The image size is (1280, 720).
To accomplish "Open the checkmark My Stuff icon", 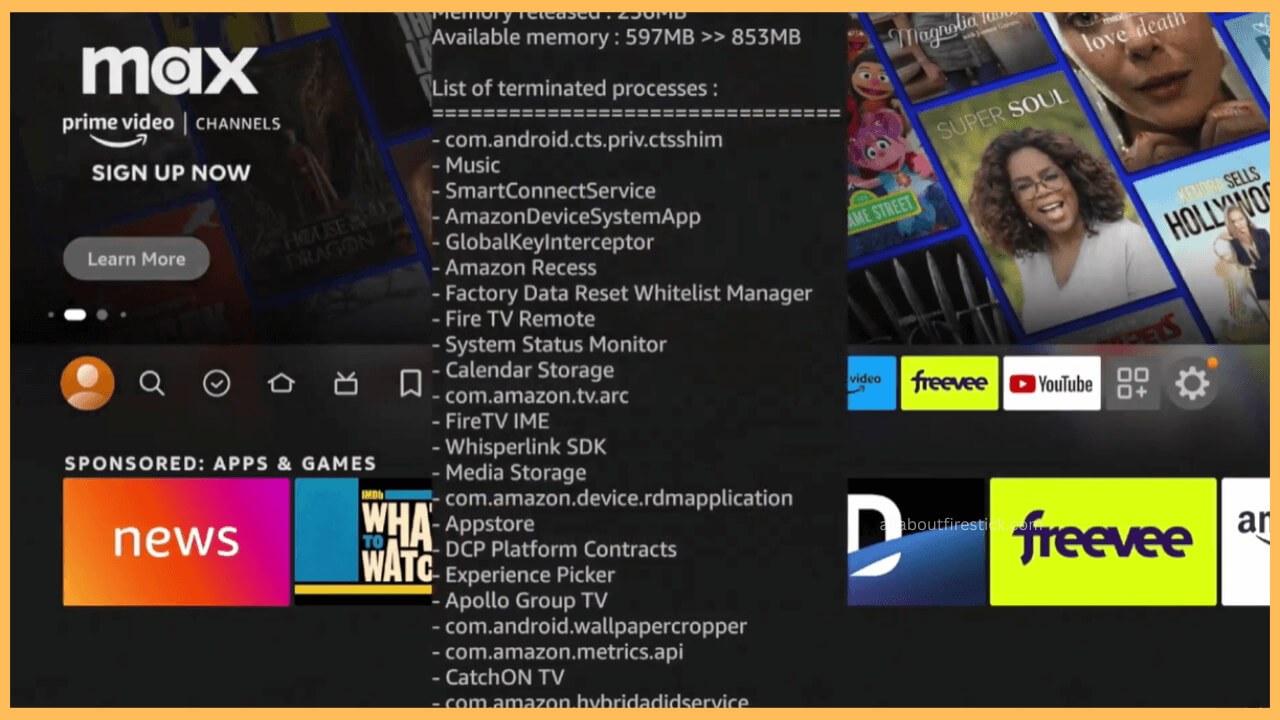I will click(x=217, y=383).
